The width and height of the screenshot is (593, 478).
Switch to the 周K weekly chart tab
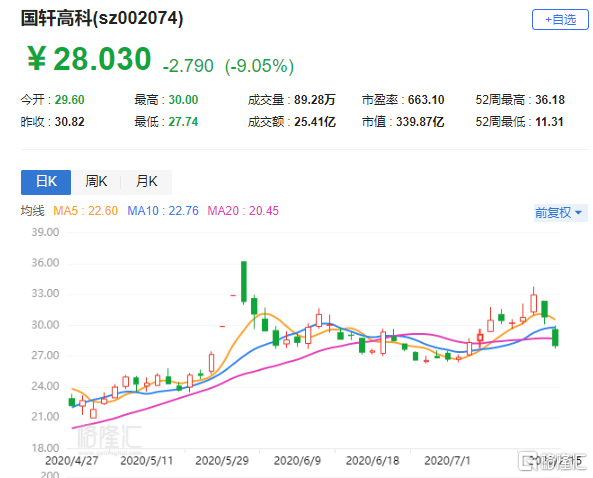pyautogui.click(x=96, y=182)
